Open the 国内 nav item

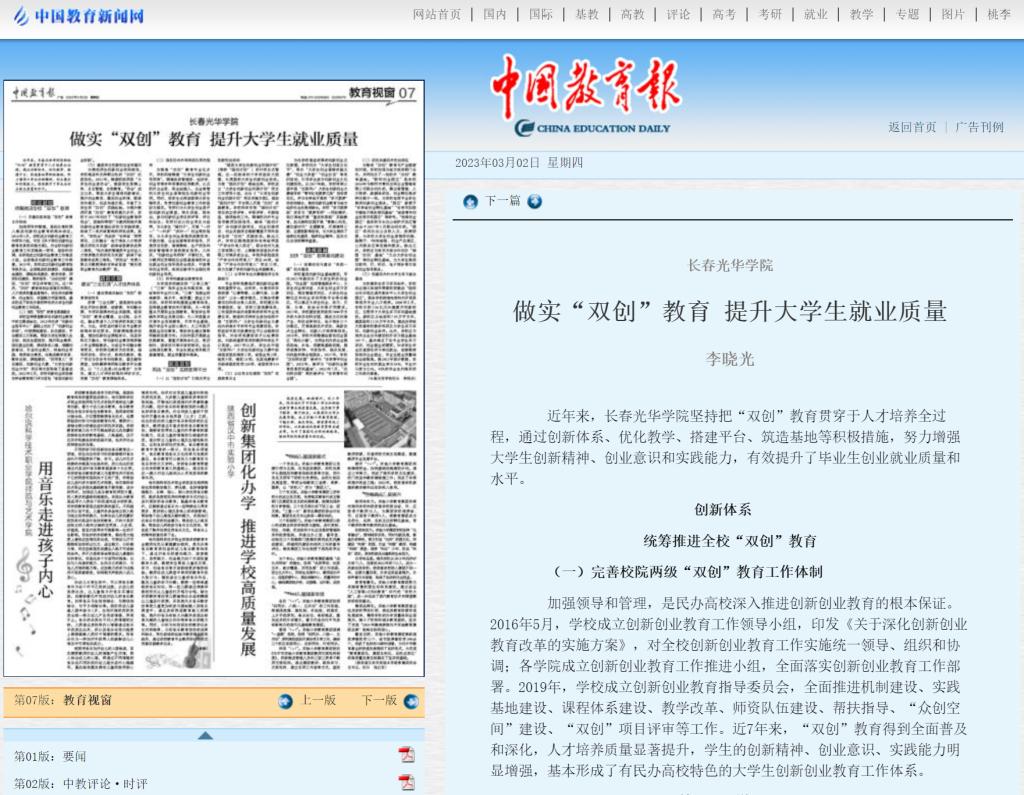pyautogui.click(x=495, y=14)
